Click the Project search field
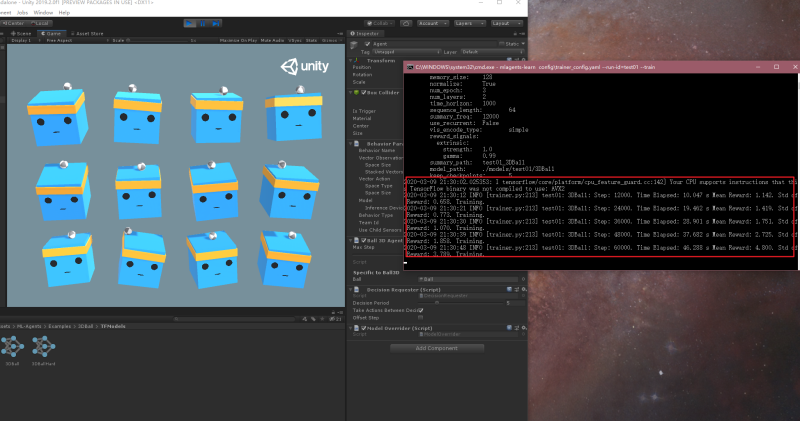This screenshot has height=421, width=800. 235,319
